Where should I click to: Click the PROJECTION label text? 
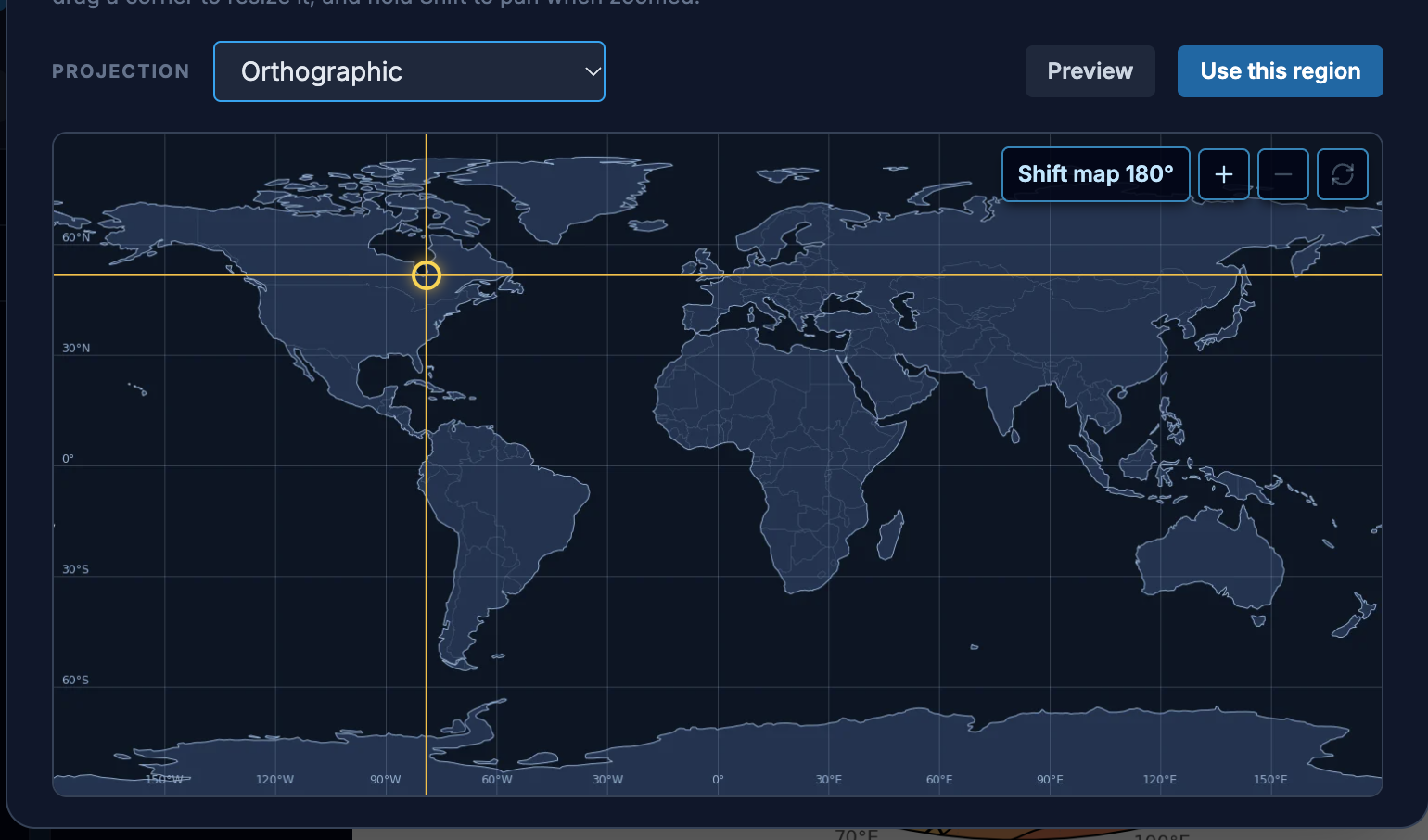(121, 71)
